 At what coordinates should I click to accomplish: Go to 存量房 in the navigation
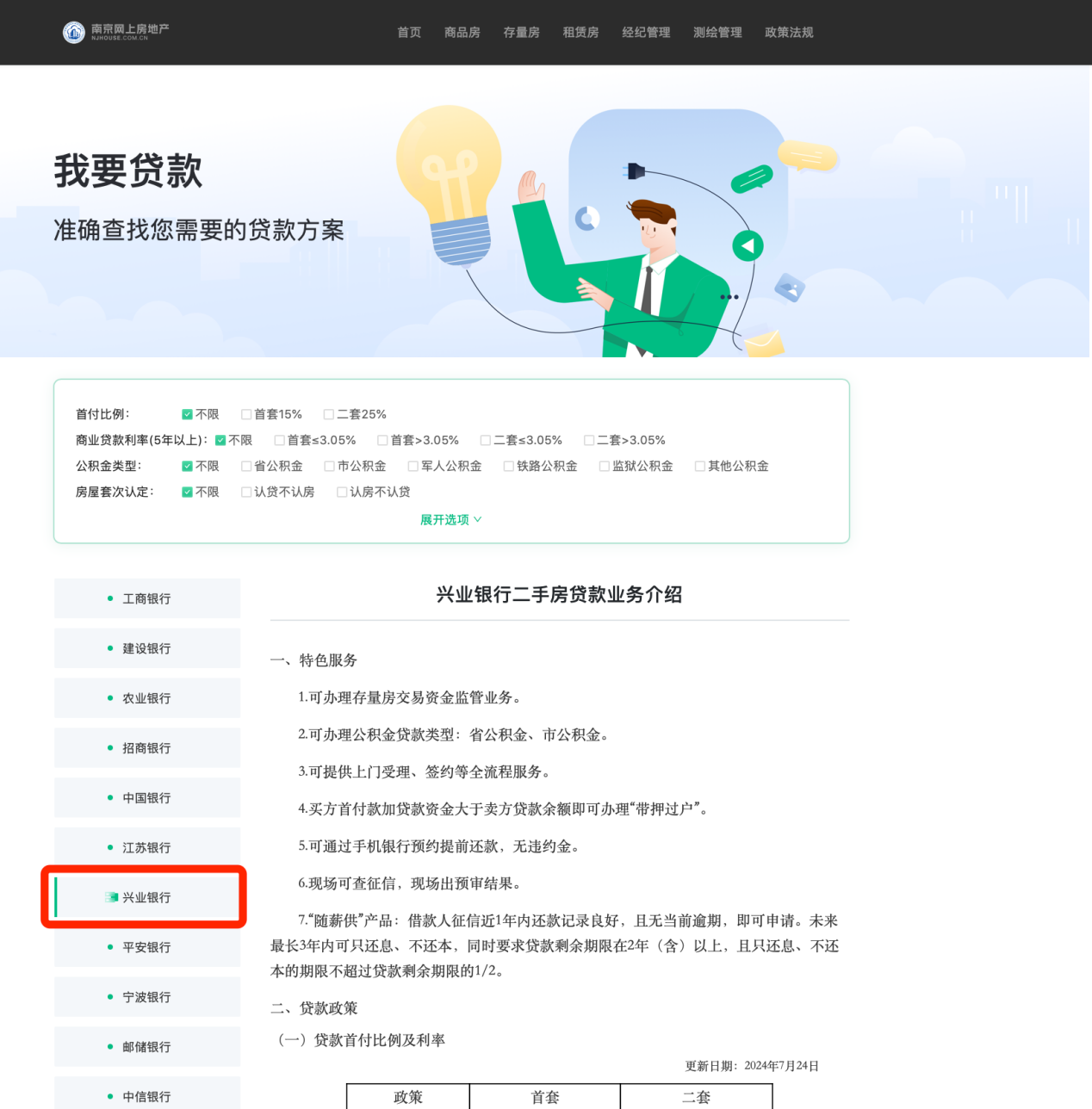click(x=522, y=33)
